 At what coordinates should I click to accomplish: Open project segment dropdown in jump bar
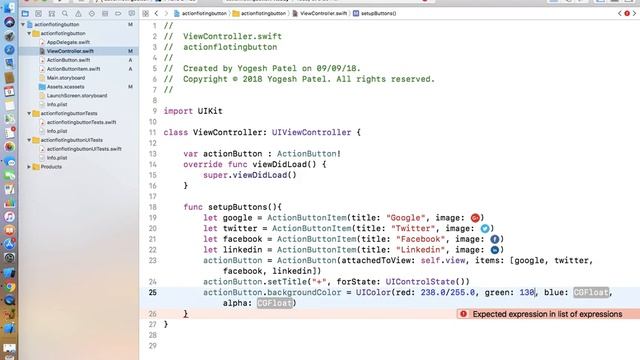click(x=200, y=13)
